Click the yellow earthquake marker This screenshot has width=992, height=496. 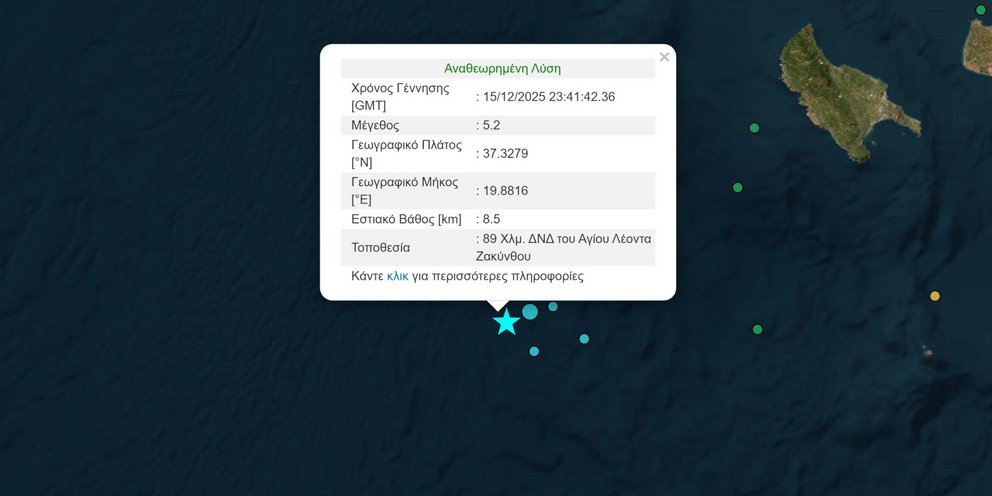pos(935,296)
